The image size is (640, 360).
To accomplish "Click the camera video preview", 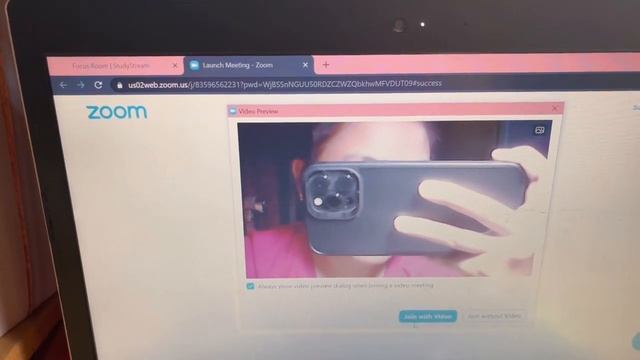I will coord(394,199).
